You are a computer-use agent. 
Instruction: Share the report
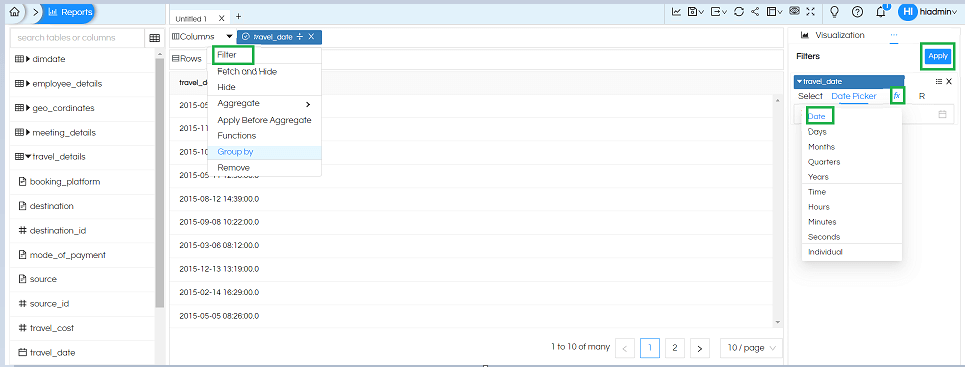(x=755, y=11)
